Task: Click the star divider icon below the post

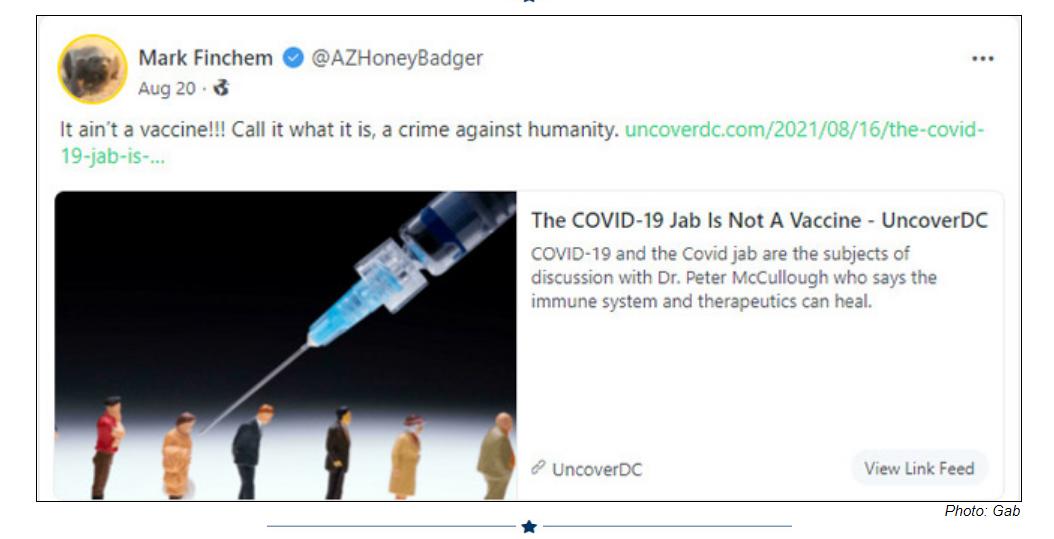Action: pos(529,526)
